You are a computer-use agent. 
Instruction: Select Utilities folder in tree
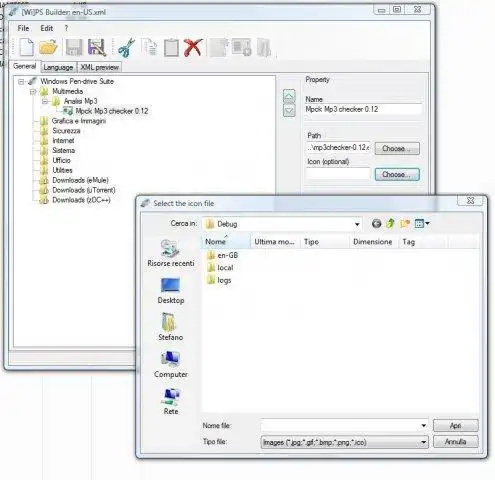pyautogui.click(x=62, y=170)
